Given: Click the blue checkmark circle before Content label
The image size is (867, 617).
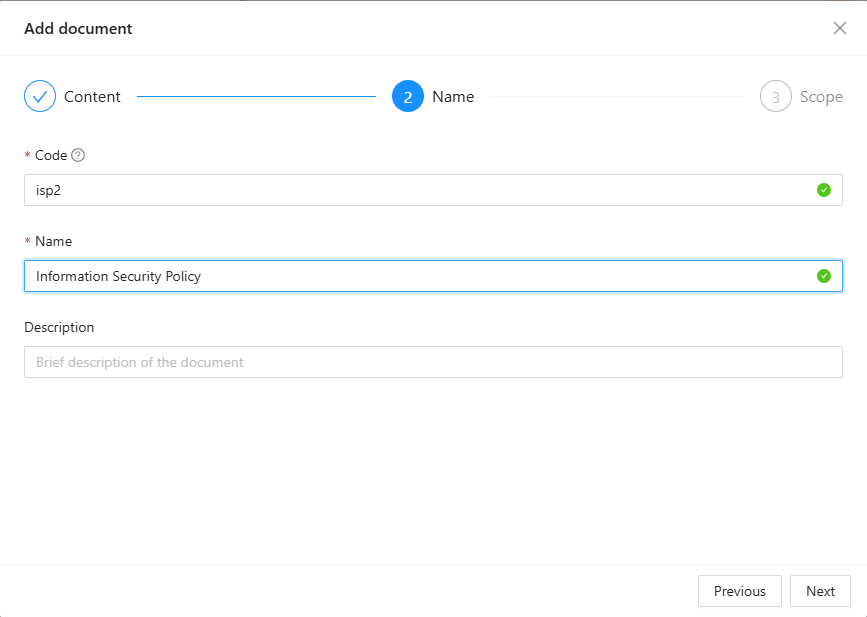Looking at the screenshot, I should pos(39,96).
